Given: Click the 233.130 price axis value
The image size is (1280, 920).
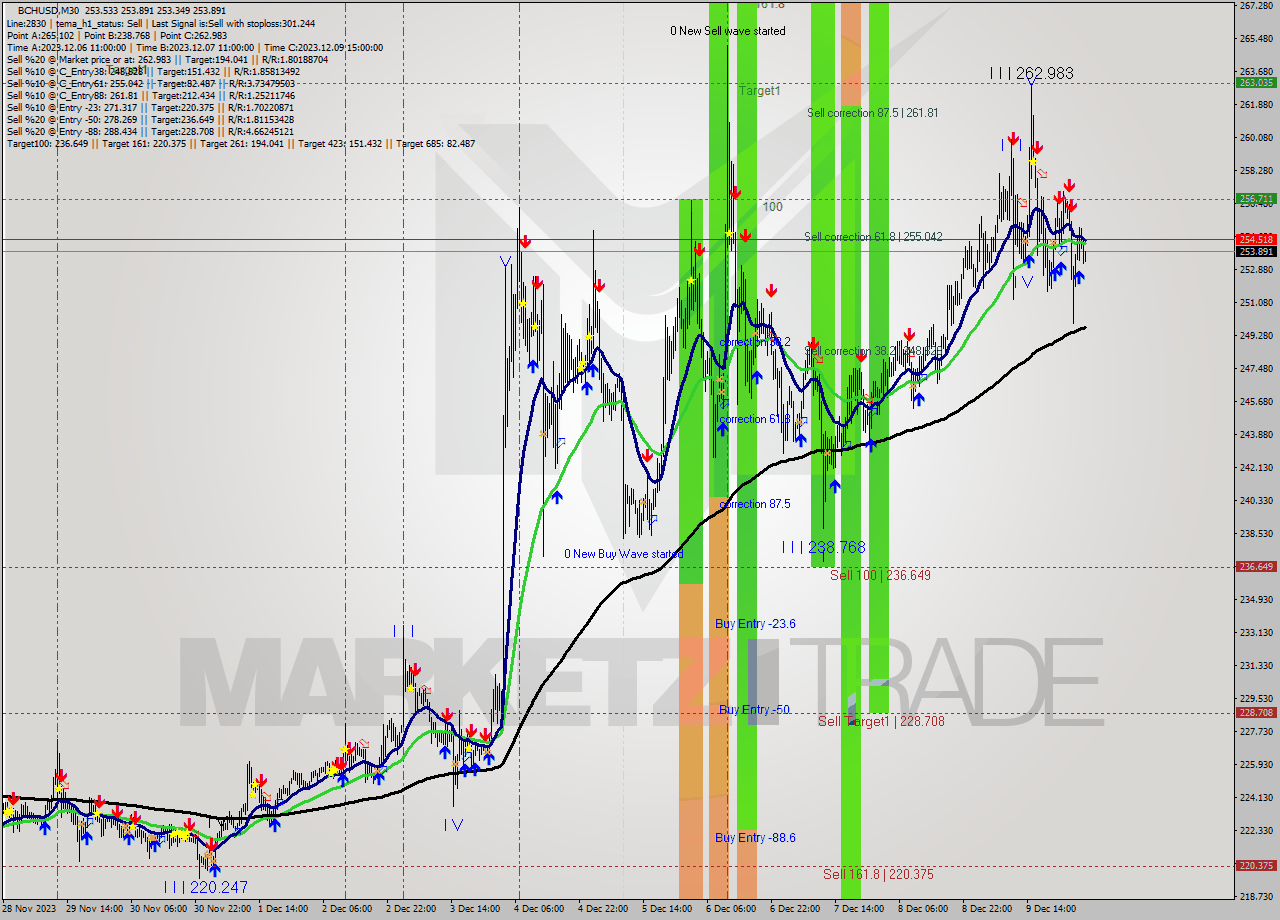Looking at the screenshot, I should [1257, 632].
